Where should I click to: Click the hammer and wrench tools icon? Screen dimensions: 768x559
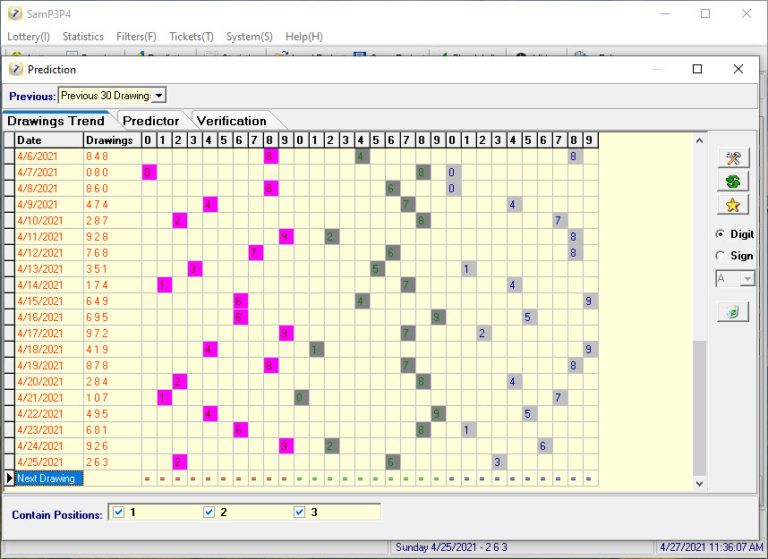click(x=732, y=158)
